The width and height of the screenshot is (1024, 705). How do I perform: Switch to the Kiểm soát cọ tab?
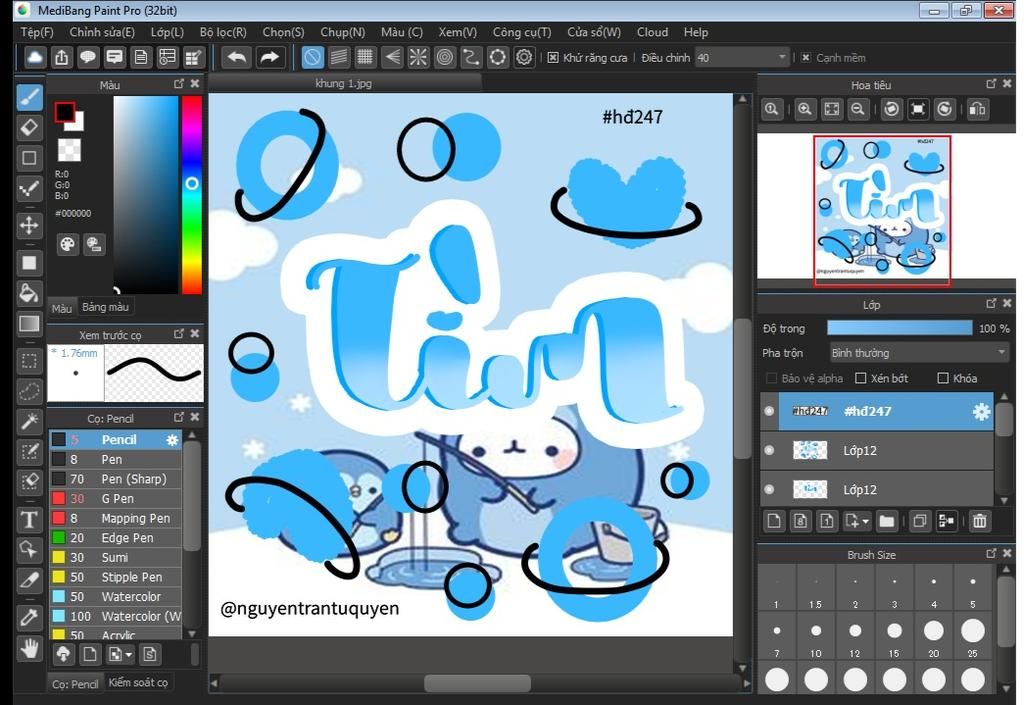(138, 683)
